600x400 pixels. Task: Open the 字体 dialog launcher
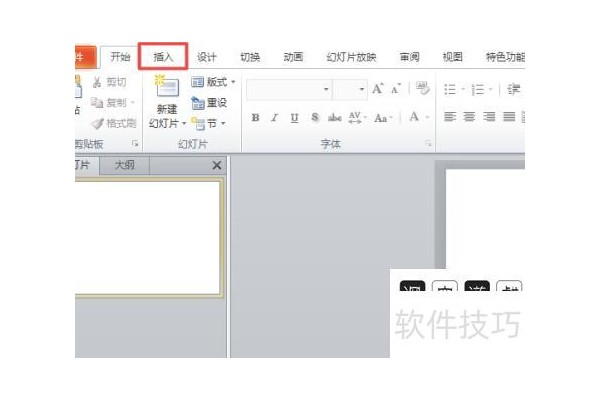tap(428, 144)
